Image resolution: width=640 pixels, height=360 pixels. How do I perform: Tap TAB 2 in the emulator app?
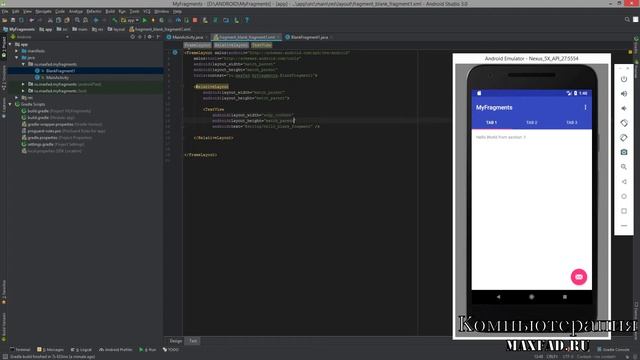click(x=531, y=122)
